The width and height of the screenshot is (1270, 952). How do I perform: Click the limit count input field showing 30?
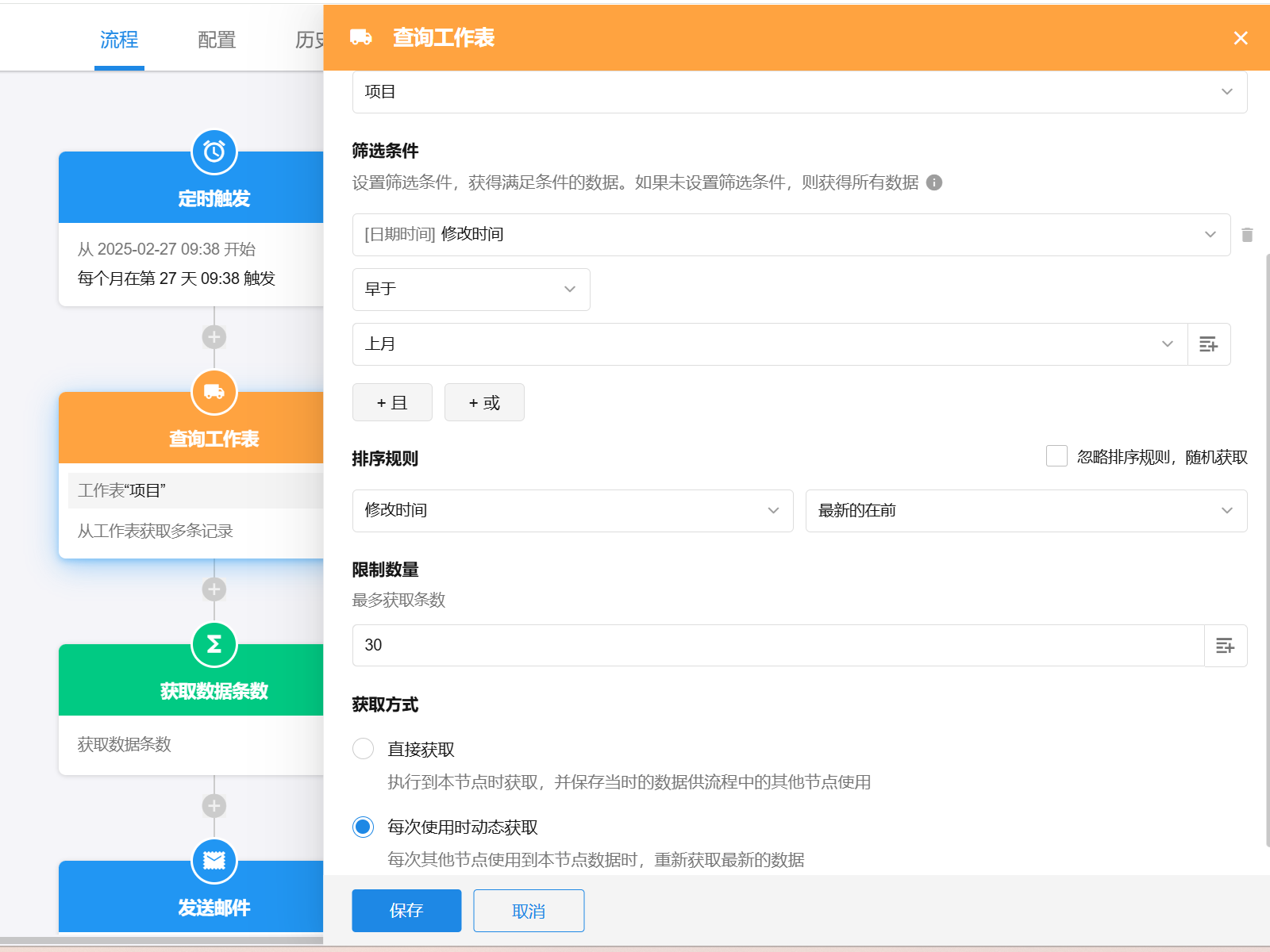[x=778, y=646]
